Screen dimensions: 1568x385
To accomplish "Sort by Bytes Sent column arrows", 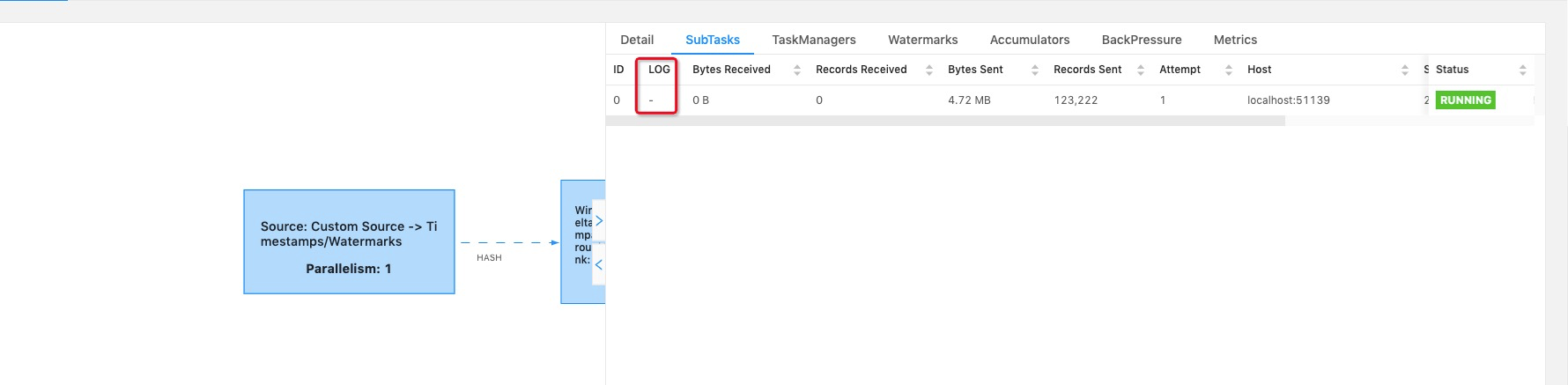I will [1035, 70].
